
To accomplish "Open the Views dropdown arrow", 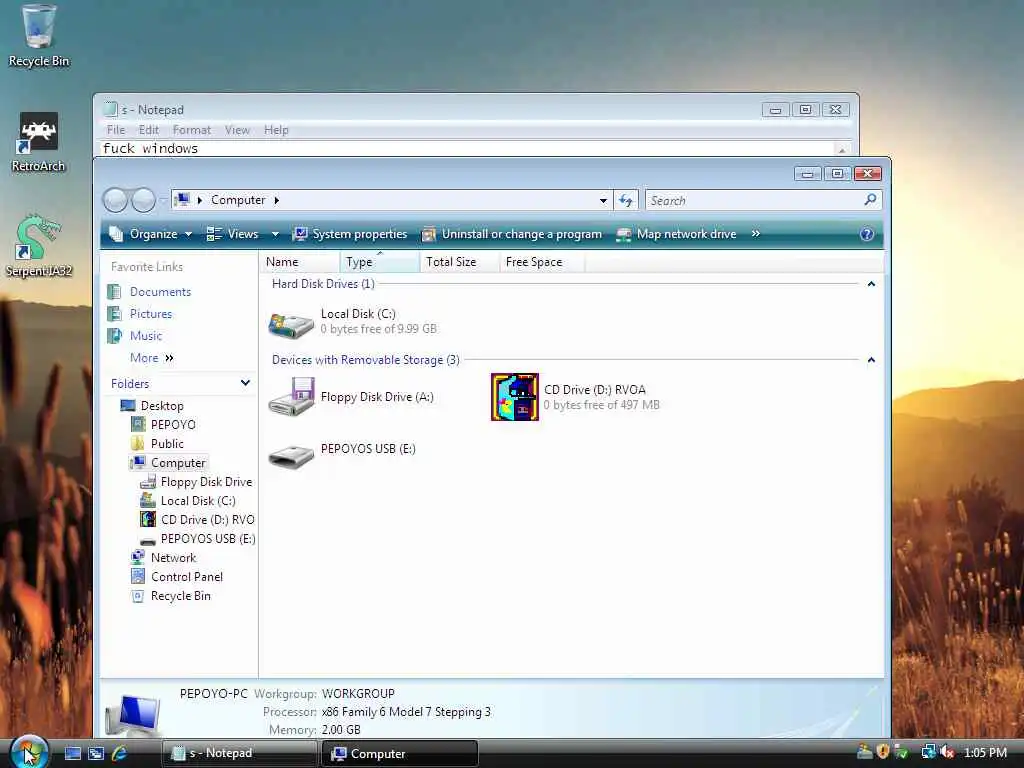I will click(275, 234).
